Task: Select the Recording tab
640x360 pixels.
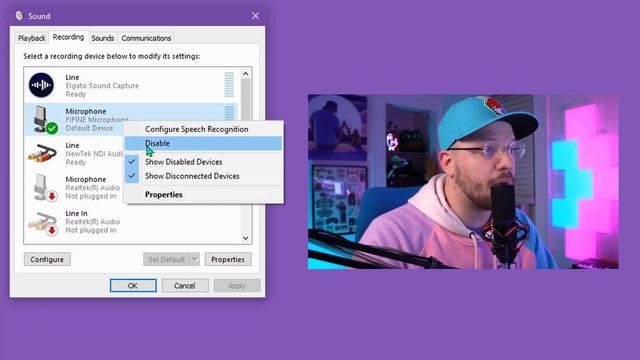Action: pyautogui.click(x=68, y=37)
